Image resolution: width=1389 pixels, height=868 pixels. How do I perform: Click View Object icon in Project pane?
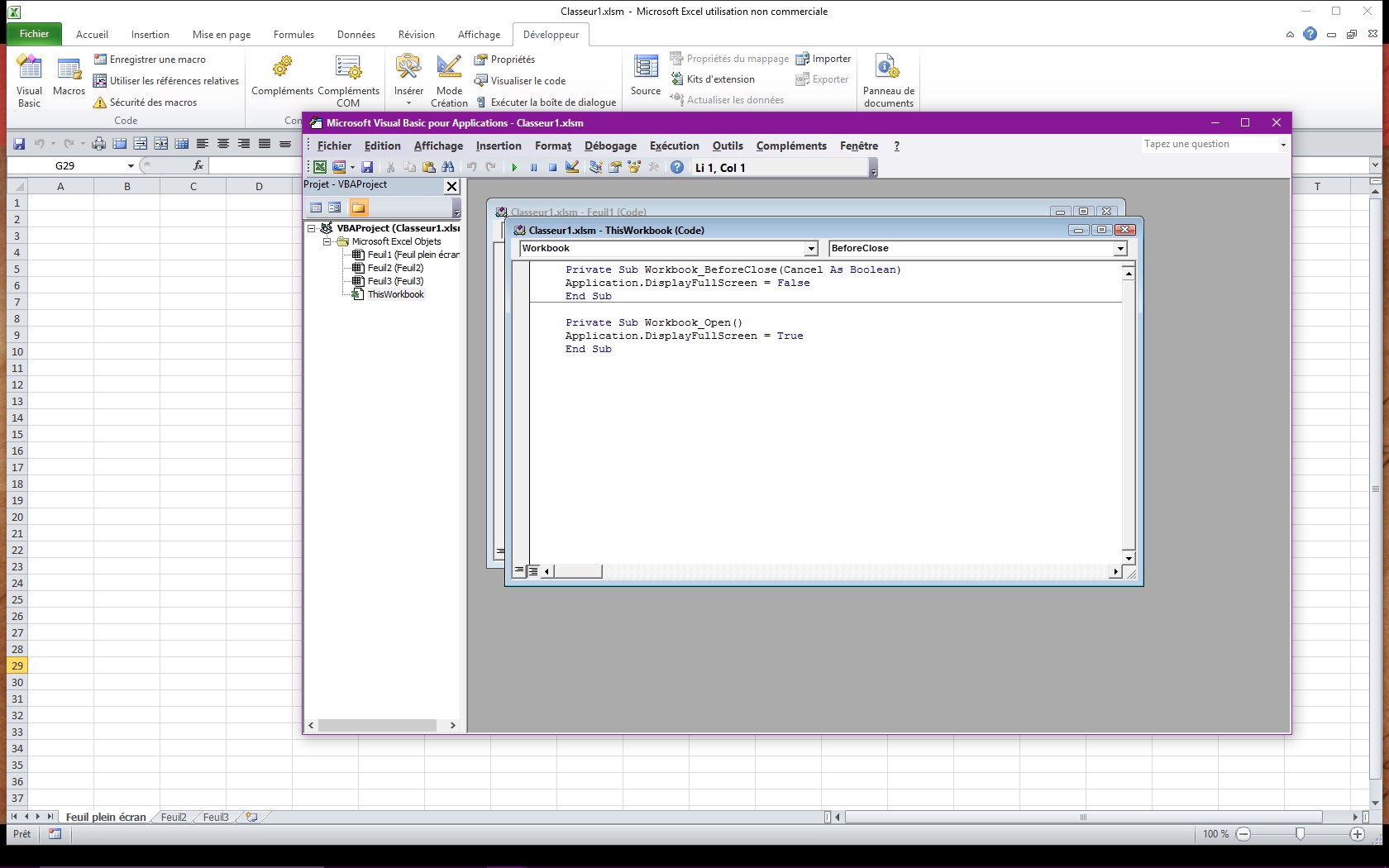click(x=335, y=207)
